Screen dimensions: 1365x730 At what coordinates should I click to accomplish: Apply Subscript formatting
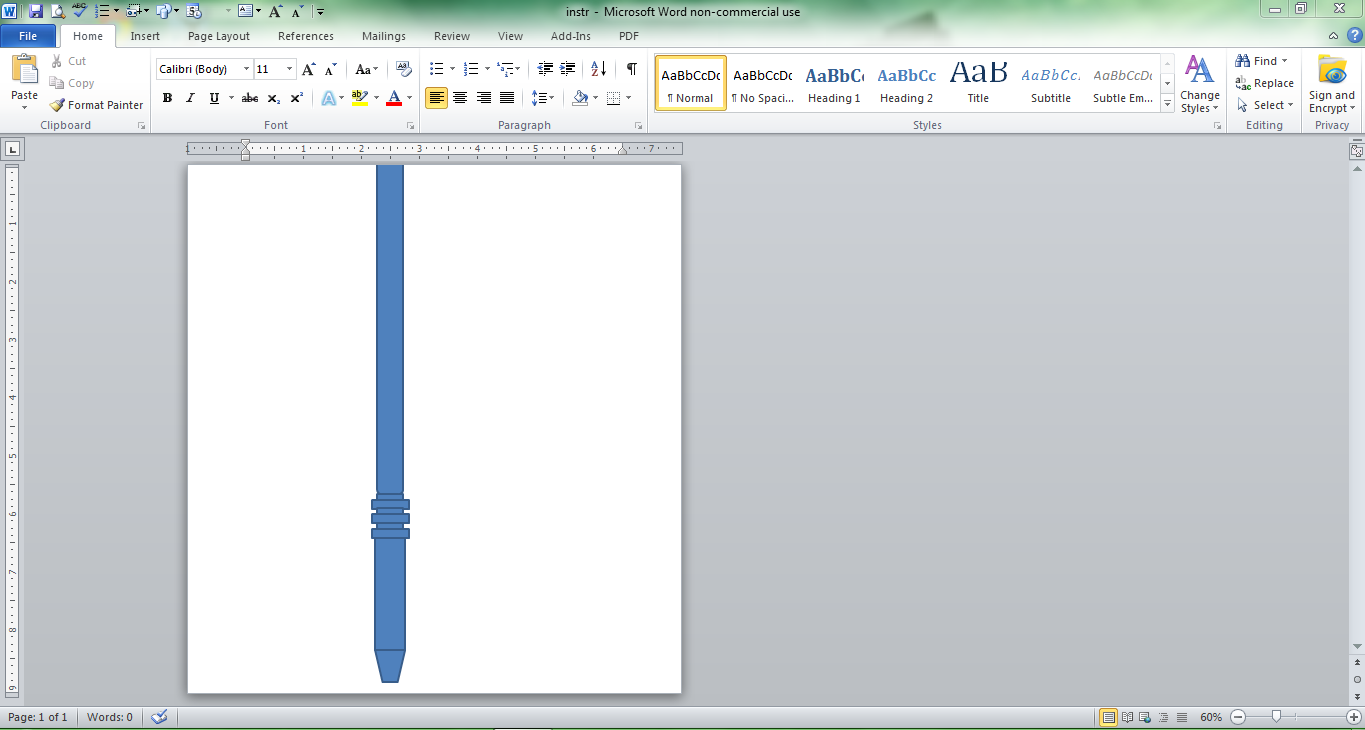pyautogui.click(x=274, y=98)
